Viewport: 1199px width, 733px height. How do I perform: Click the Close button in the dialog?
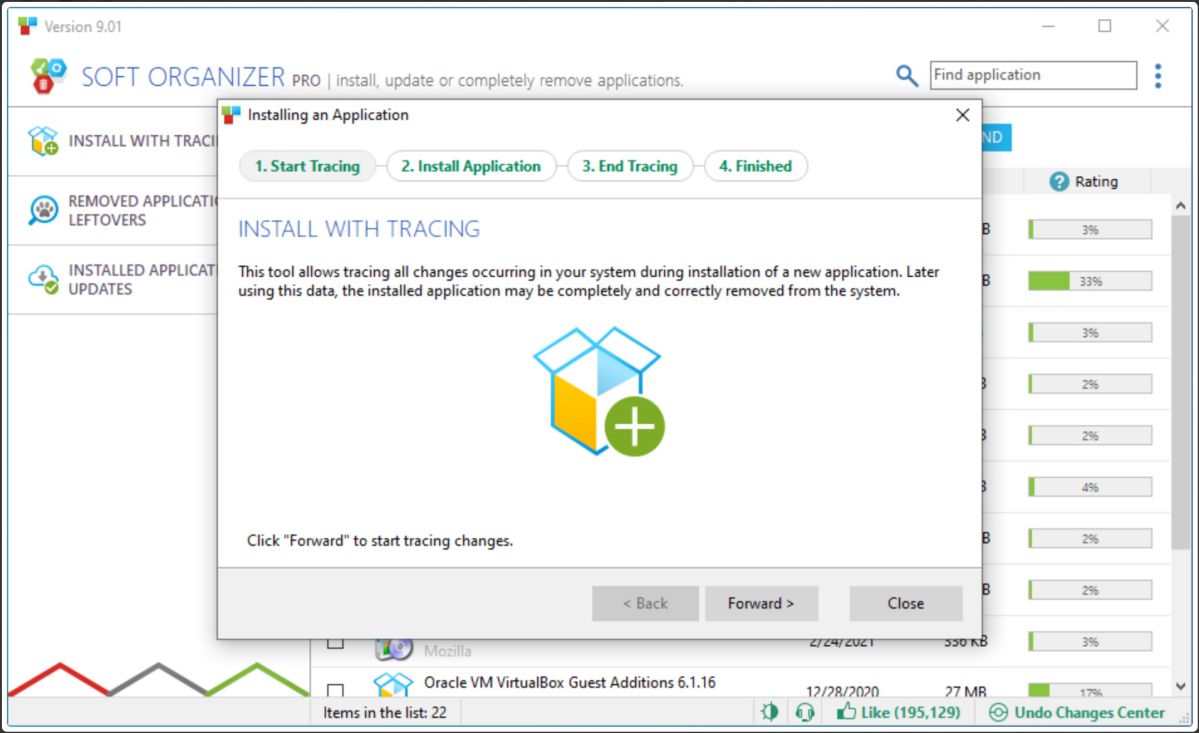[x=905, y=603]
